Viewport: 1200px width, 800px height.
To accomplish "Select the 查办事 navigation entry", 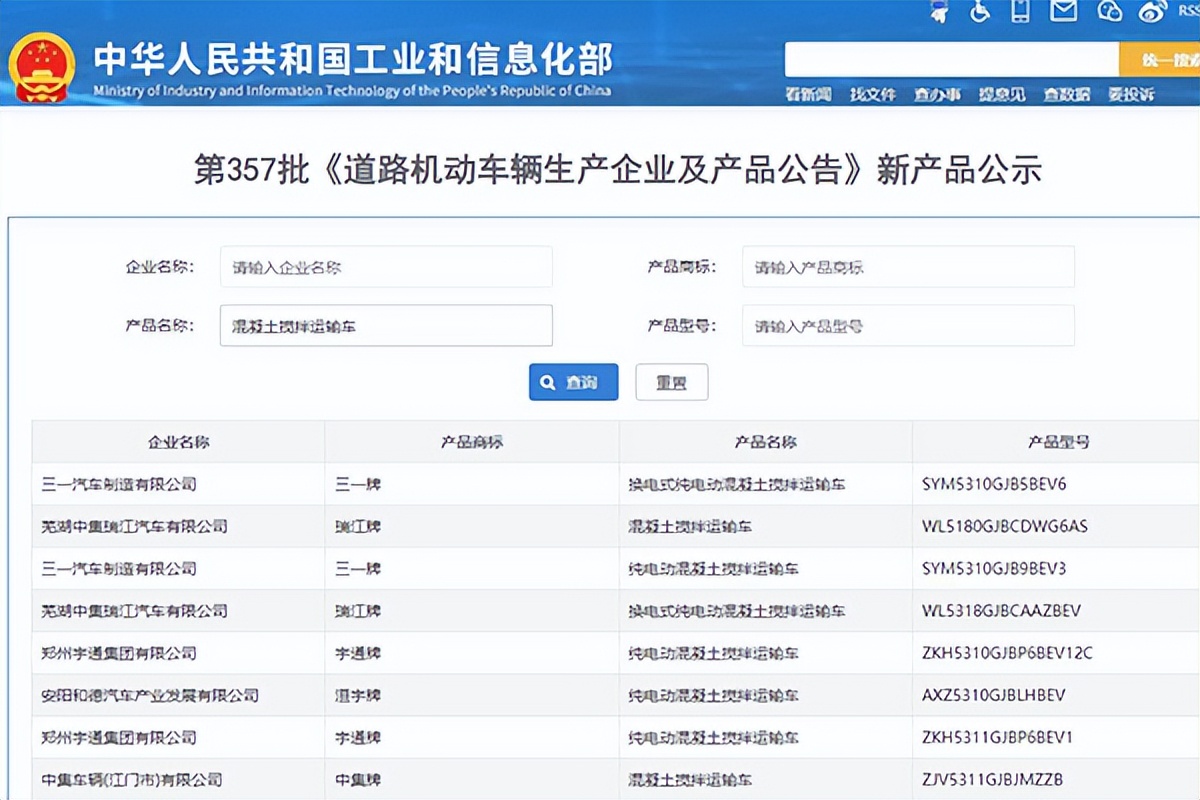I will pos(937,95).
